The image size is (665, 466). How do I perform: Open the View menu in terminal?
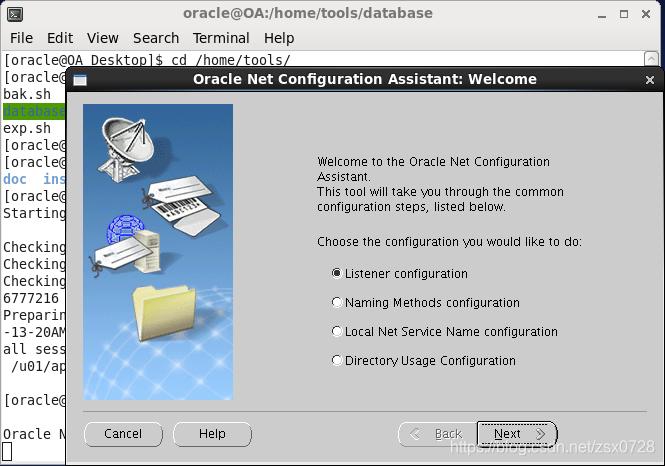[x=103, y=38]
